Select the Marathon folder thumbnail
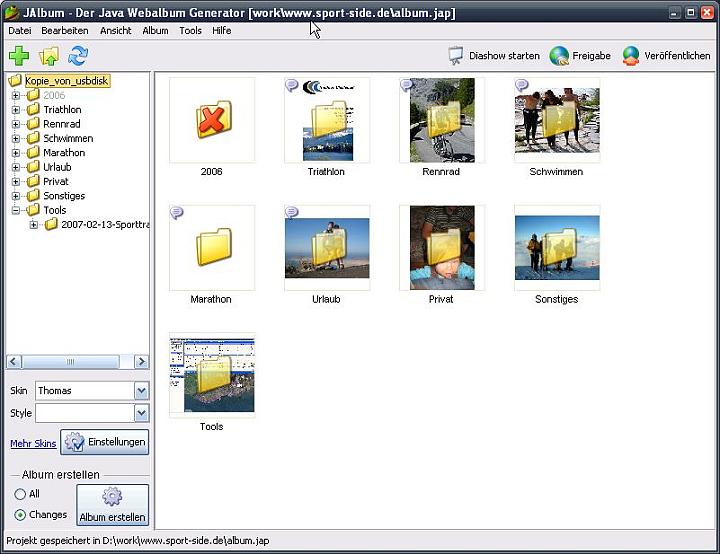The height and width of the screenshot is (554, 720). (212, 248)
